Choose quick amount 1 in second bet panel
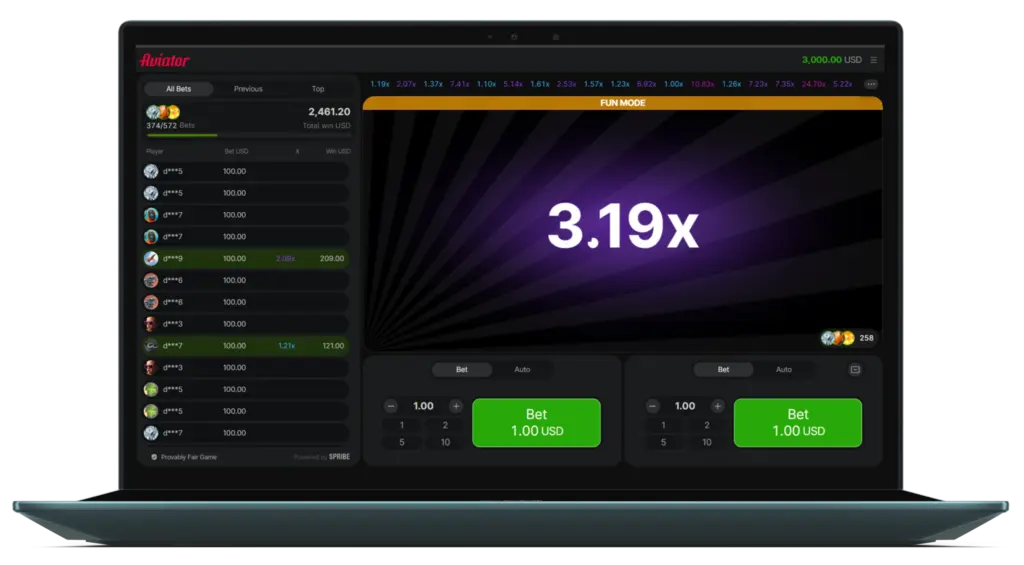The width and height of the screenshot is (1024, 565). 664,425
